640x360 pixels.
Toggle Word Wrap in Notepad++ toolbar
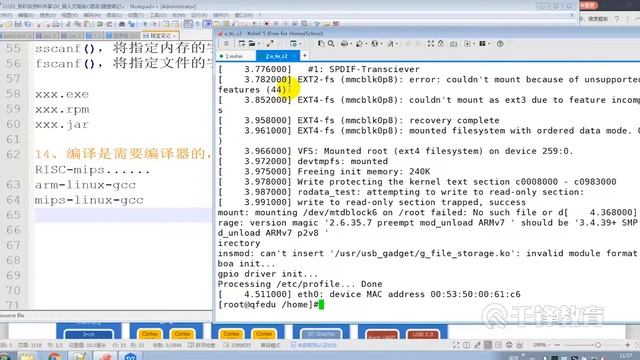coord(188,24)
